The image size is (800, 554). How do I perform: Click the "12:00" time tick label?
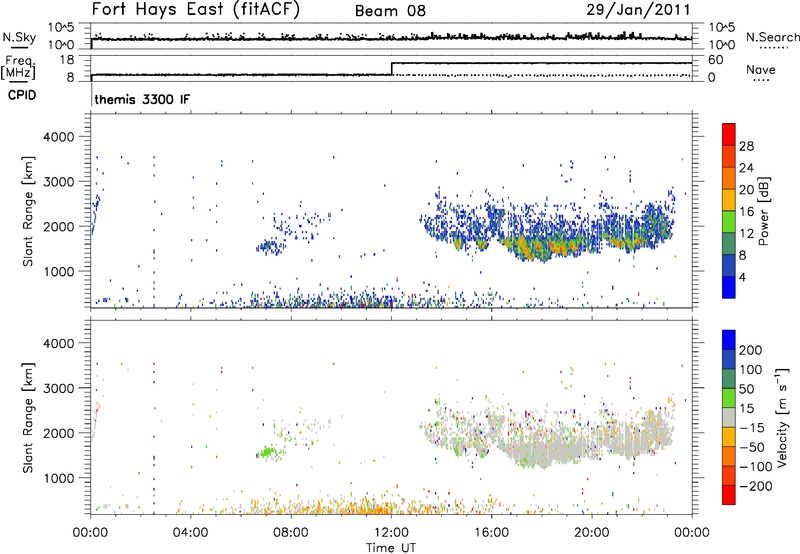pyautogui.click(x=391, y=532)
